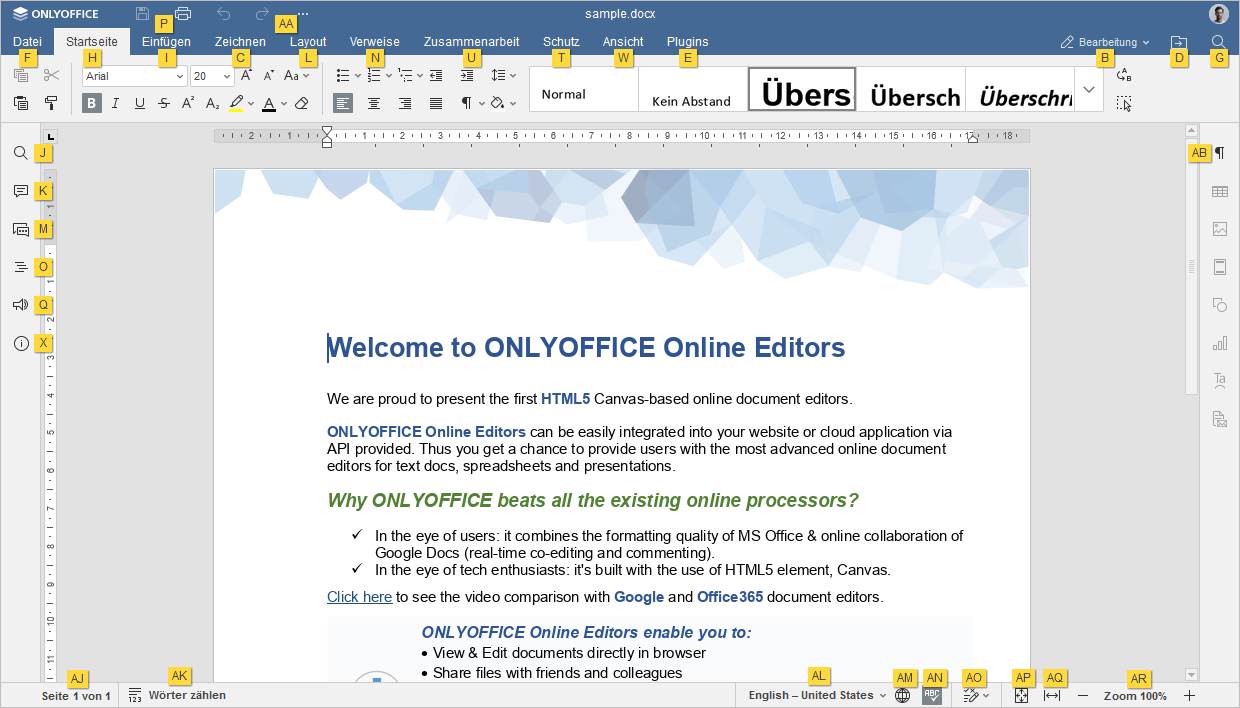Expand the paragraph styles gallery
This screenshot has height=708, width=1240.
[1089, 89]
